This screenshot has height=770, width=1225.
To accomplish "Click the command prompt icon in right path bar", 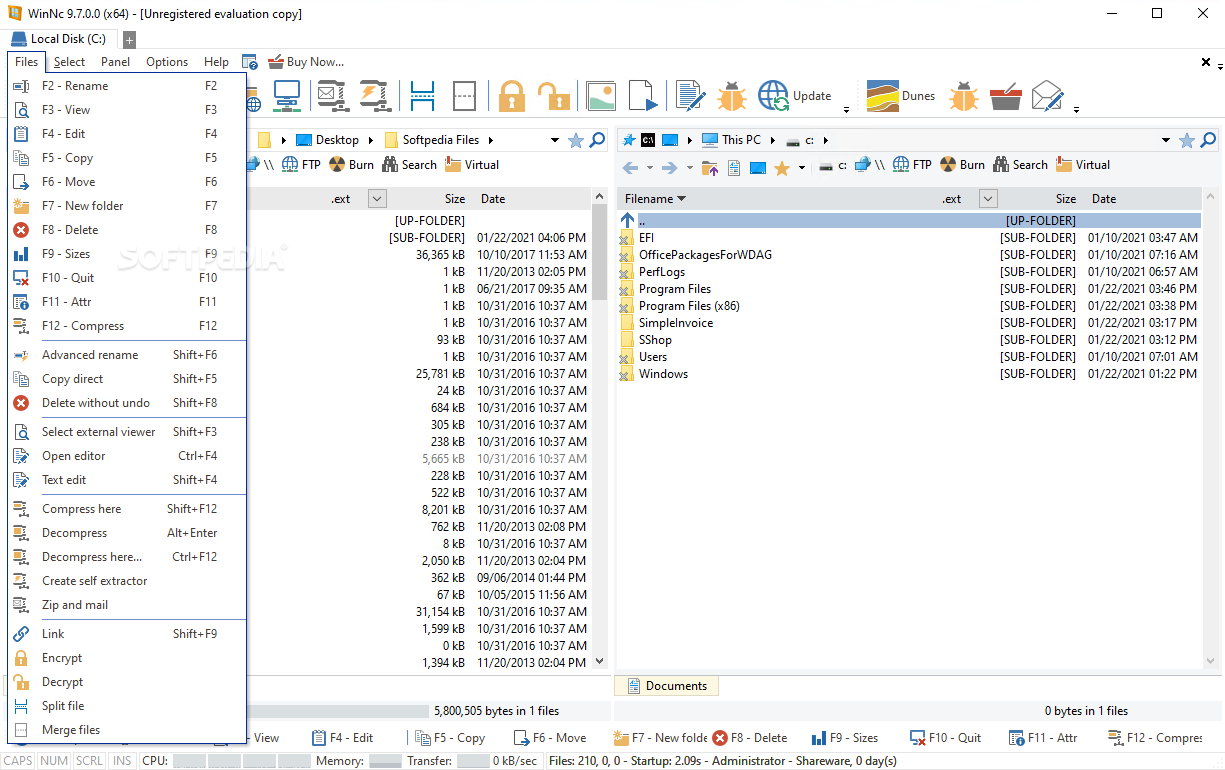I will [648, 140].
